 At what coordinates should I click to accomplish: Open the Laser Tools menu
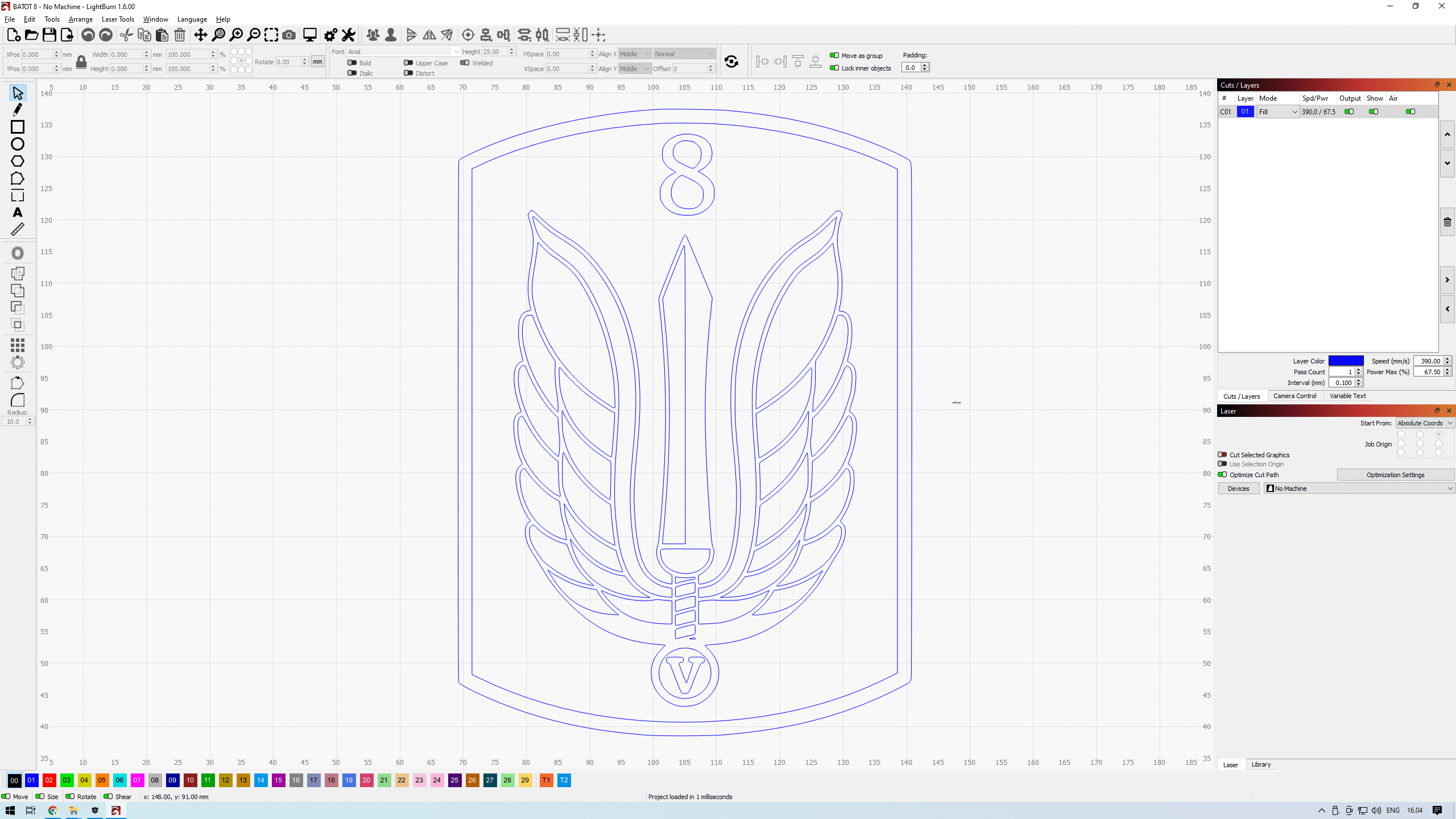(x=118, y=19)
